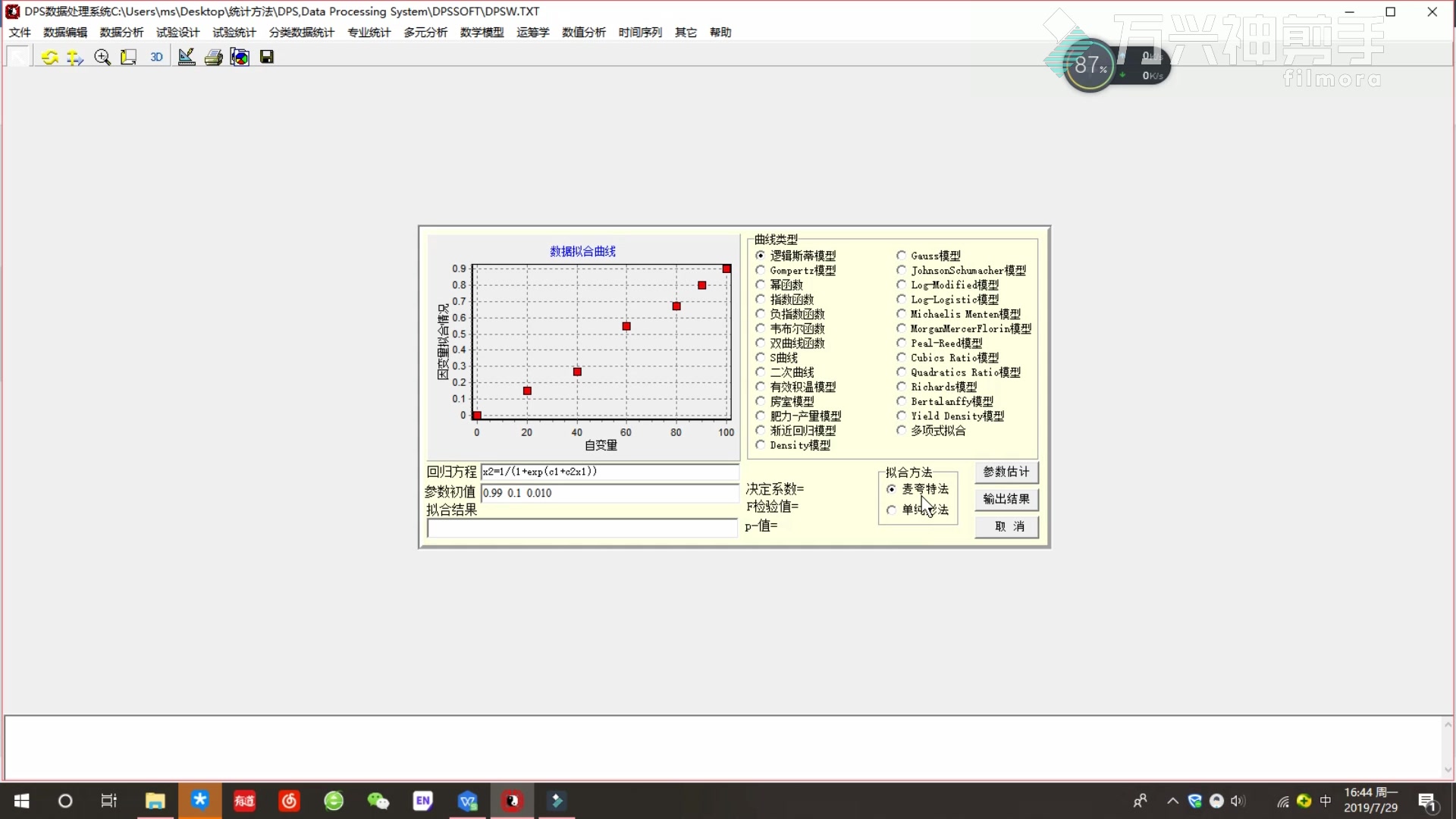Click the printer icon in toolbar
Screen dimensions: 1456x819
click(x=213, y=57)
